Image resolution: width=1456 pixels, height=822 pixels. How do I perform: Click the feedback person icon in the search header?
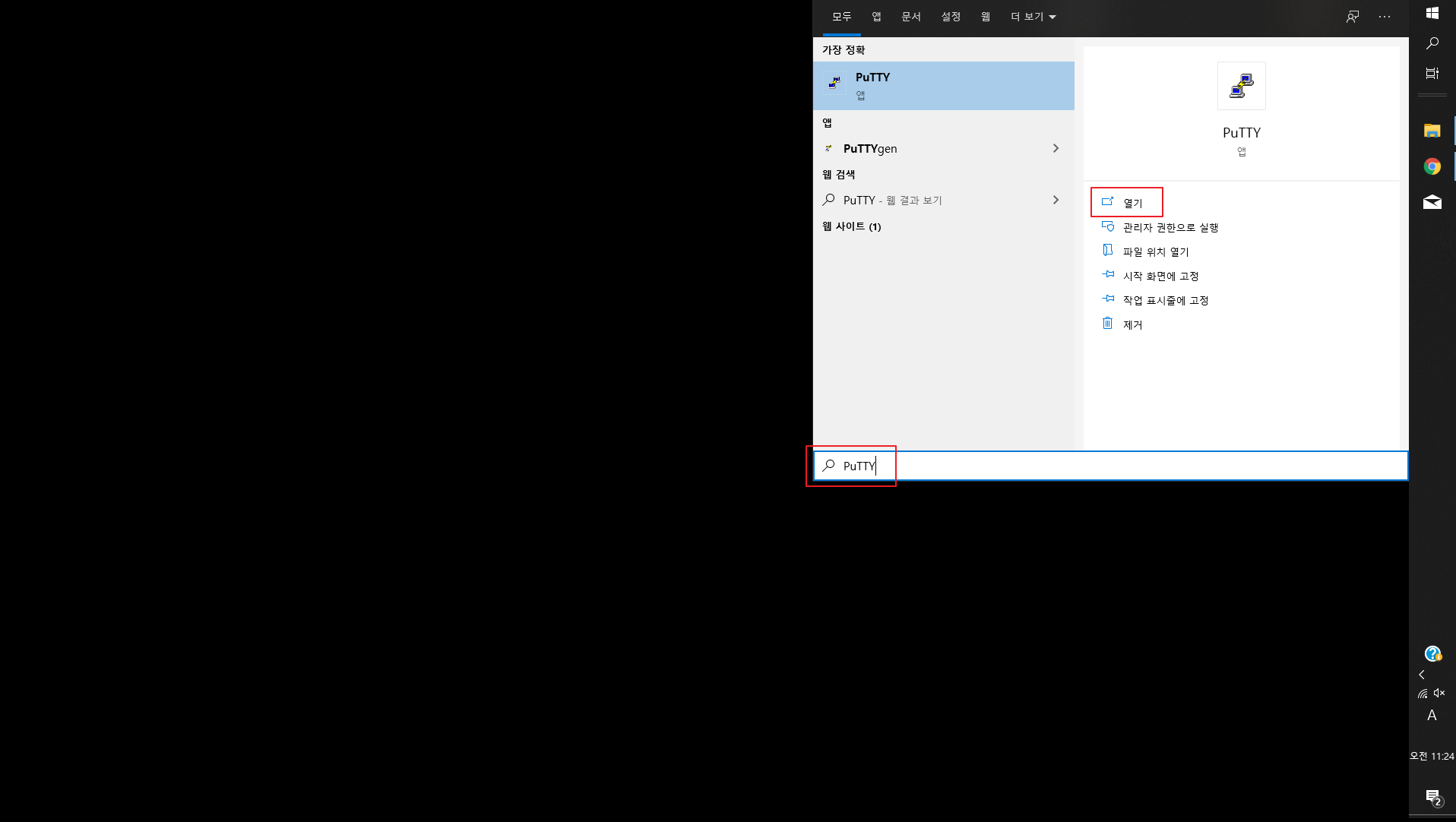point(1353,17)
